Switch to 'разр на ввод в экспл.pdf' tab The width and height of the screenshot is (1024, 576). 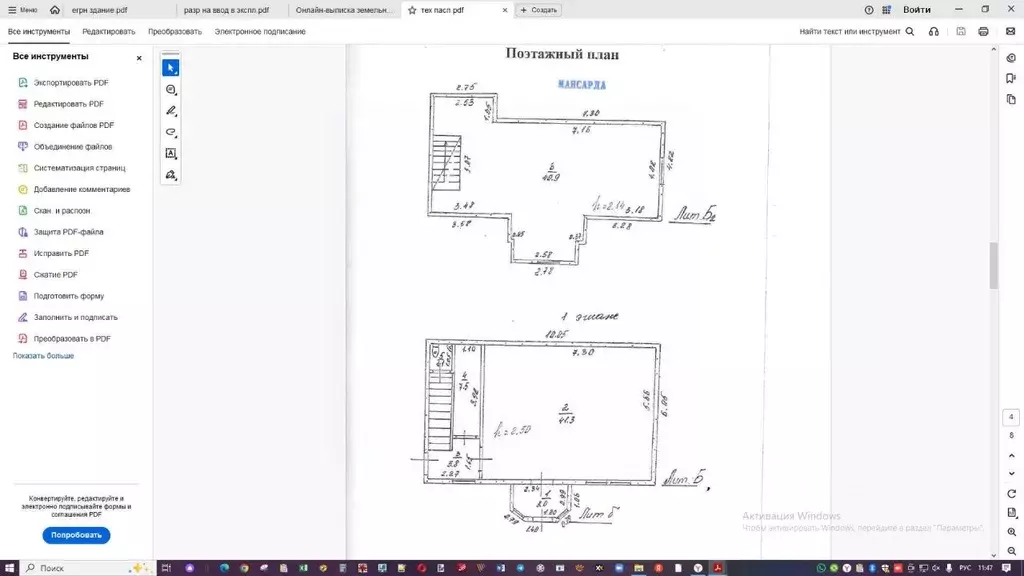[x=226, y=10]
